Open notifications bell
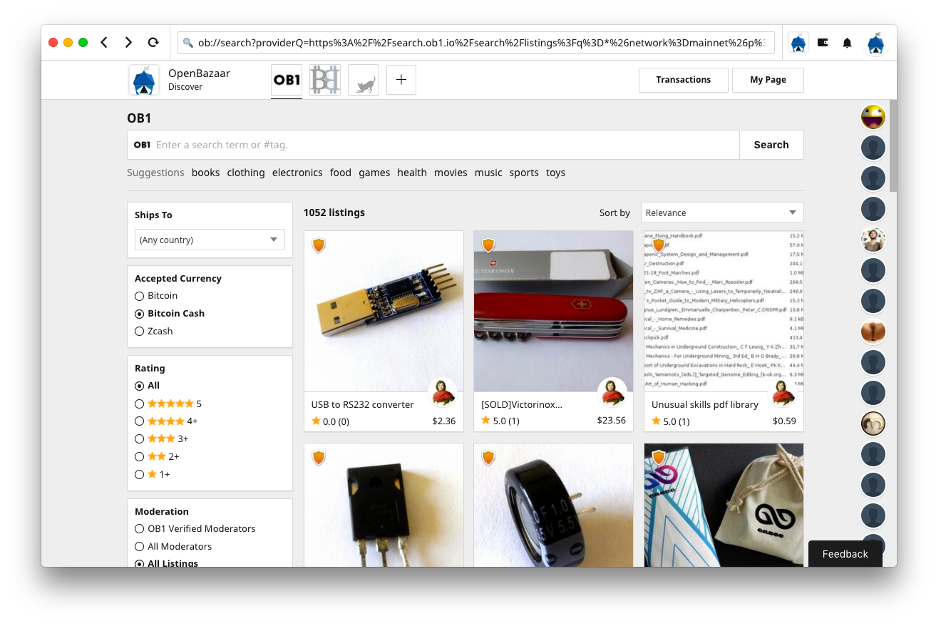936x626 pixels. pyautogui.click(x=847, y=43)
